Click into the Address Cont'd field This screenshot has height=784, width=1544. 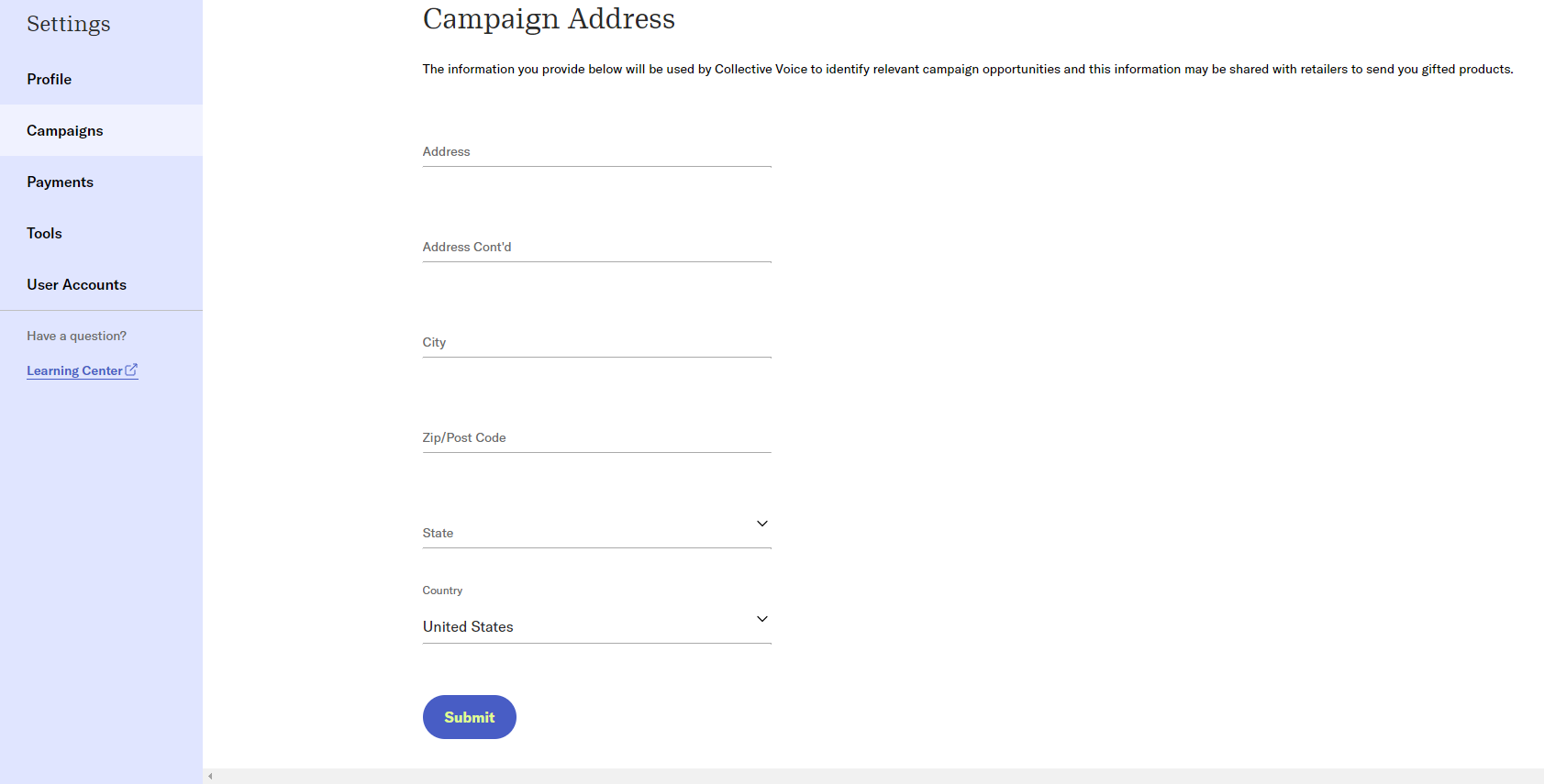tap(596, 247)
